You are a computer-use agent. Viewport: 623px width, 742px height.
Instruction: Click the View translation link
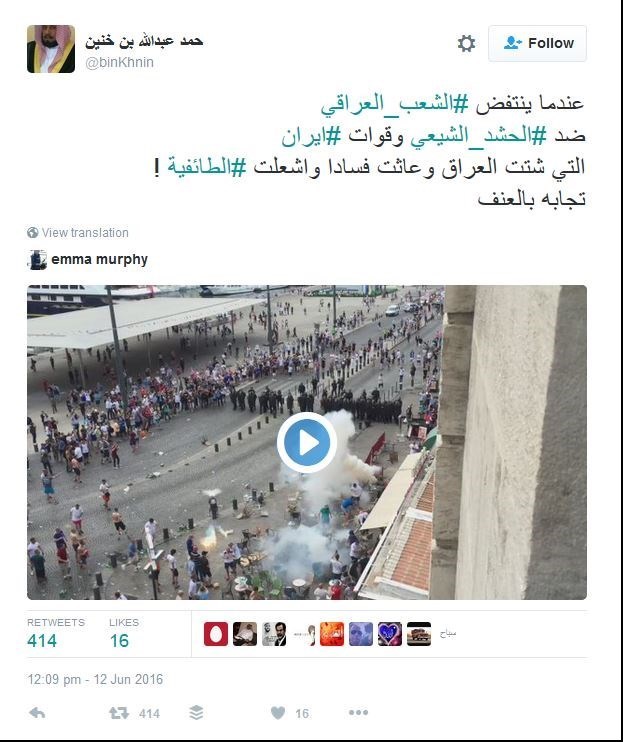click(85, 233)
